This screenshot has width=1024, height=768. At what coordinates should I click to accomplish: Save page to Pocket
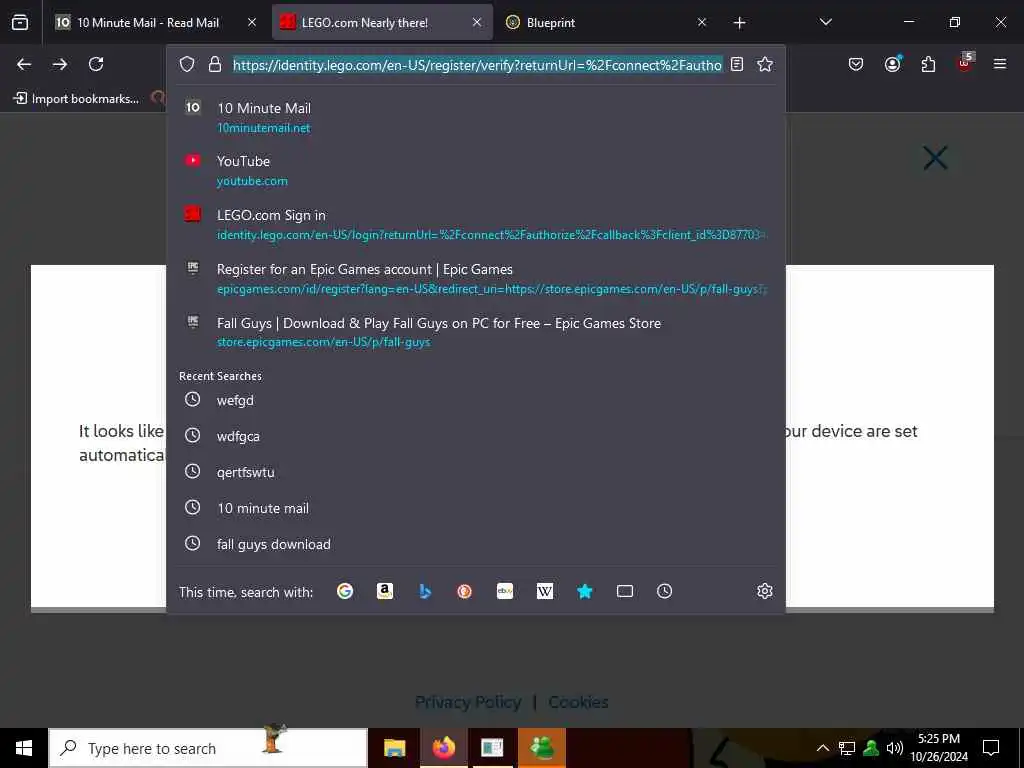tap(856, 64)
